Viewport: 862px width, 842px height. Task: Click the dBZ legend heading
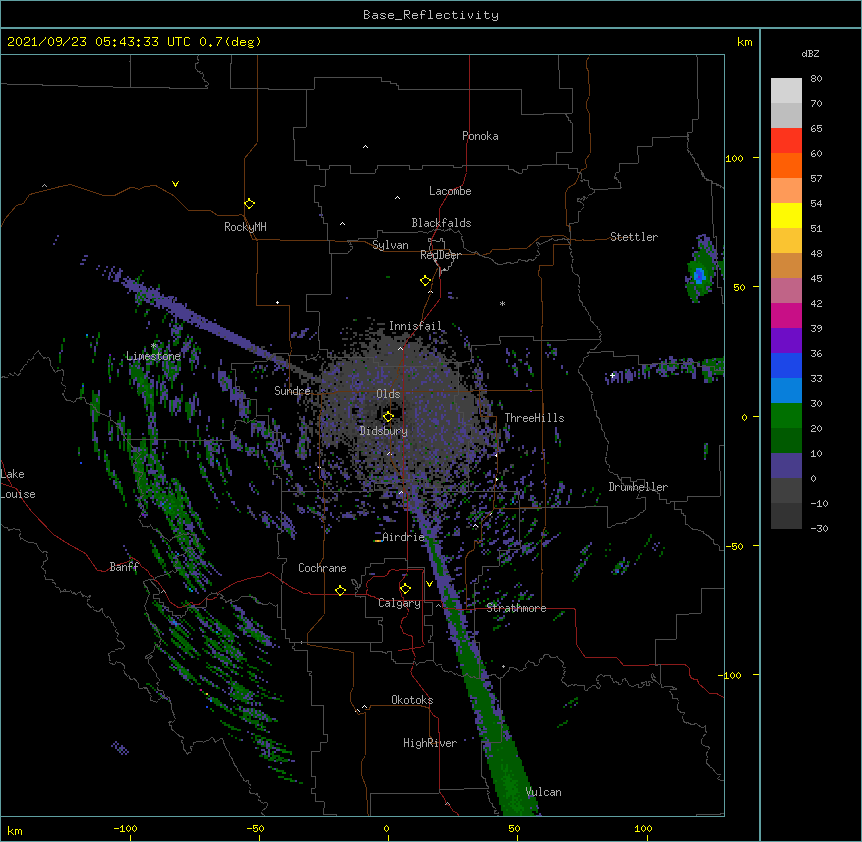pos(810,53)
